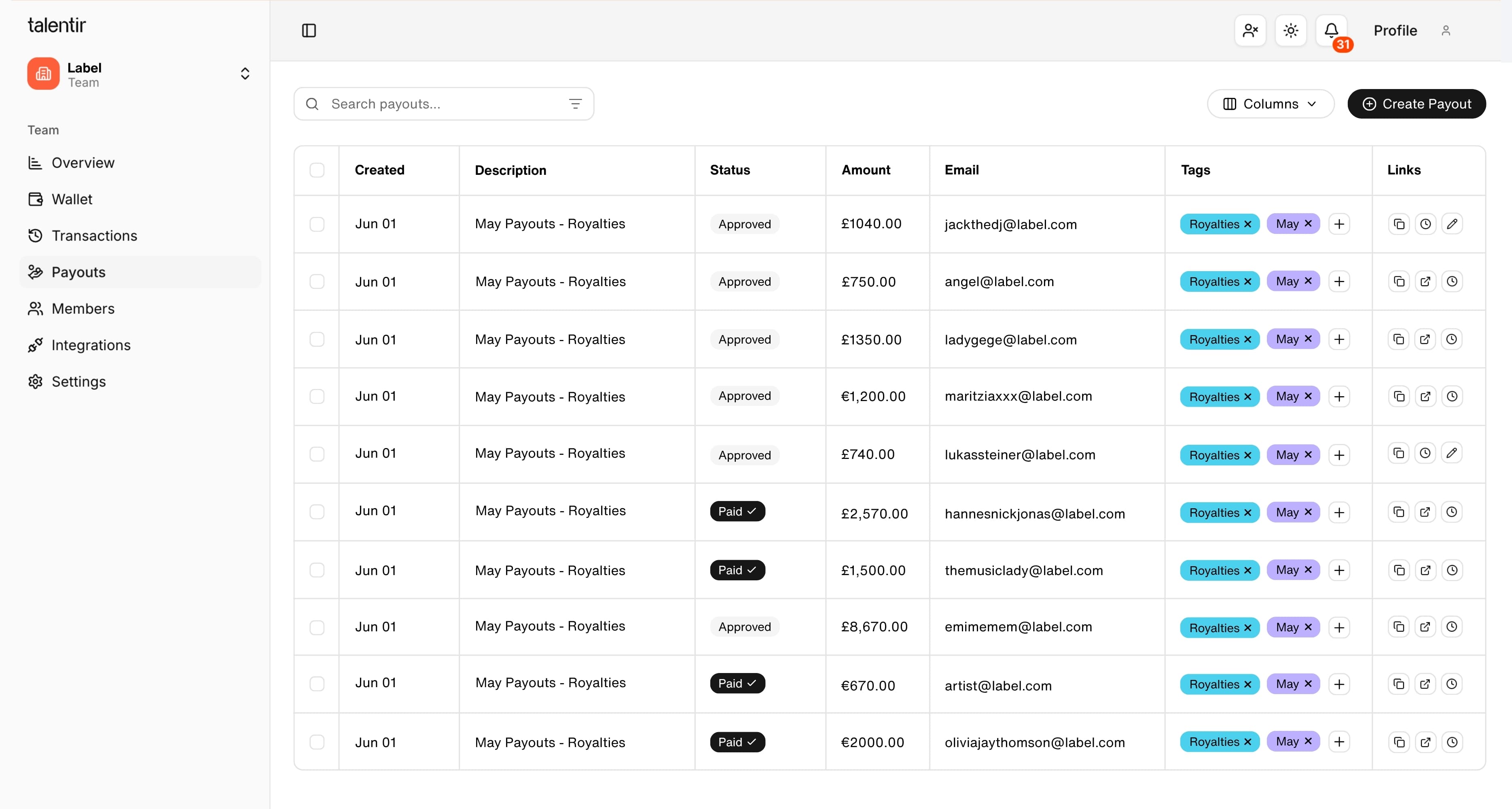Check the themusiclady@label.com payout row
Screen dimensions: 1512x809
click(x=317, y=570)
